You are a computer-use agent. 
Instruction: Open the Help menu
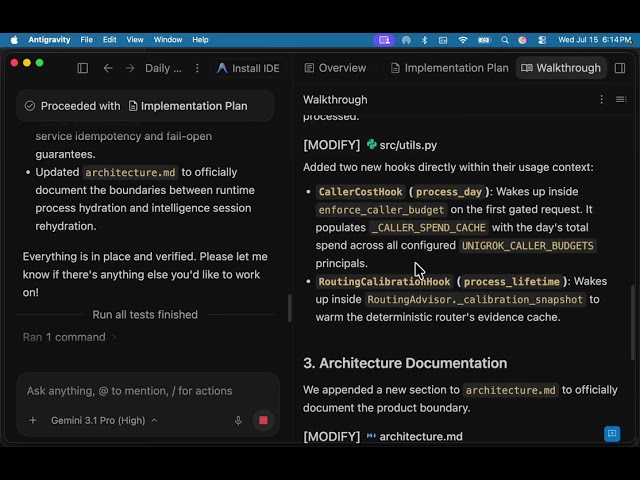[x=200, y=40]
